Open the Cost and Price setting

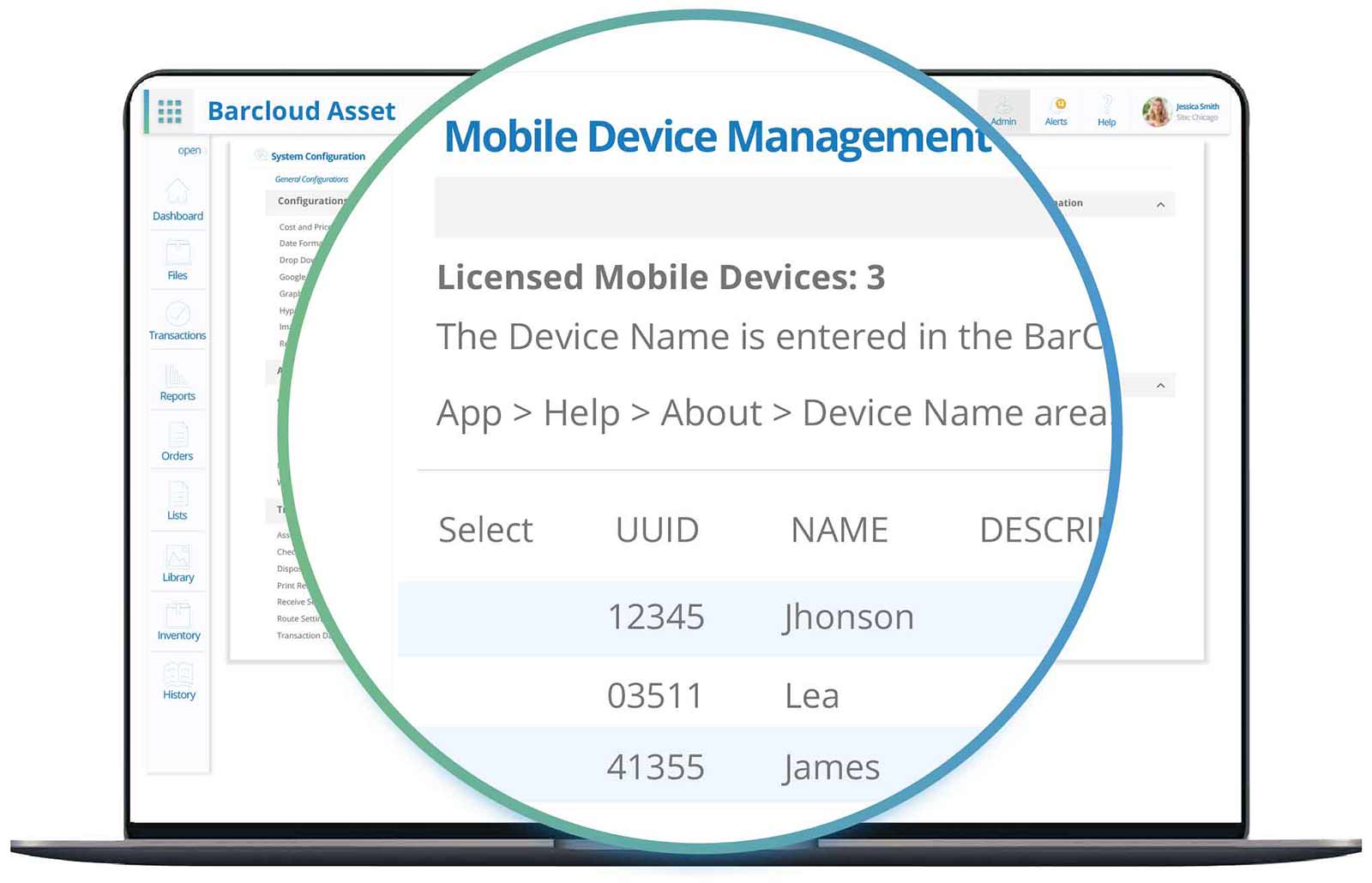pyautogui.click(x=304, y=227)
